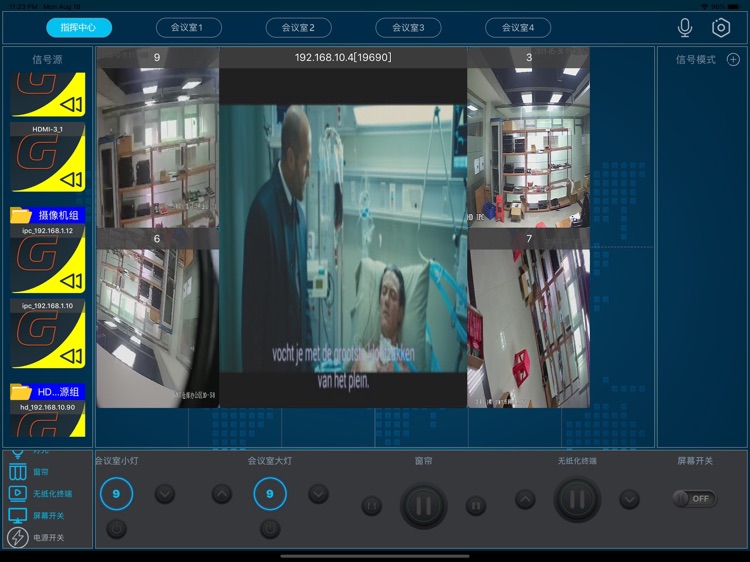Increase 会议室大灯 brightness with up chevron

[221, 494]
